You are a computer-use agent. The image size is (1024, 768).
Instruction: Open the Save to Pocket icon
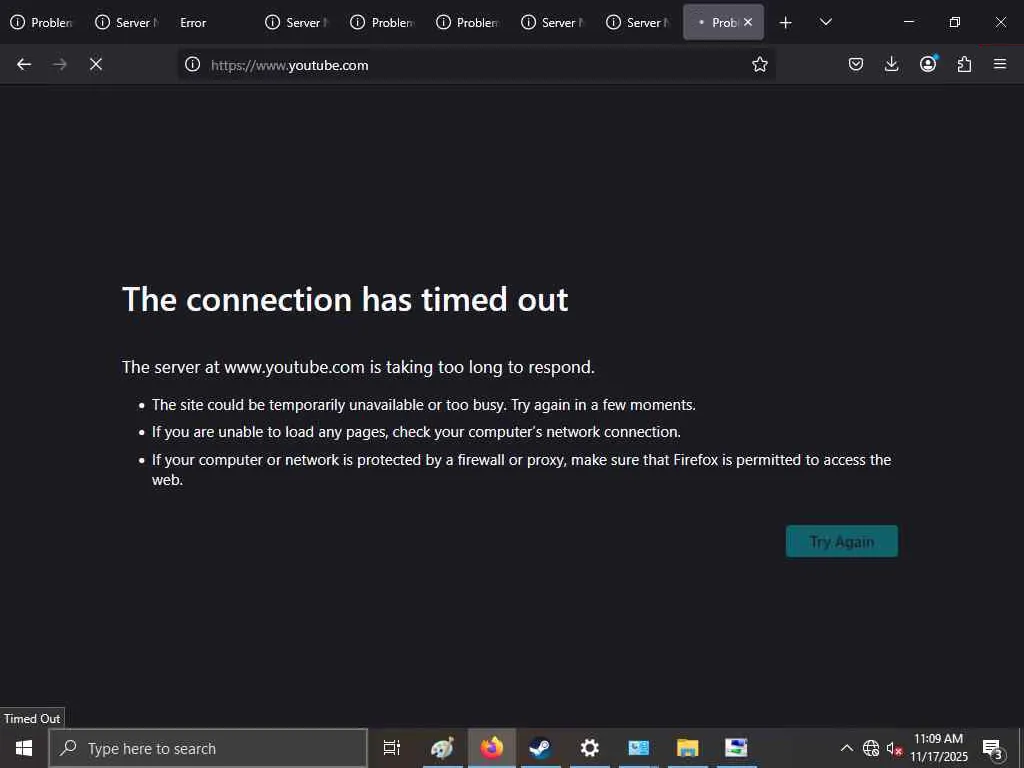click(856, 64)
